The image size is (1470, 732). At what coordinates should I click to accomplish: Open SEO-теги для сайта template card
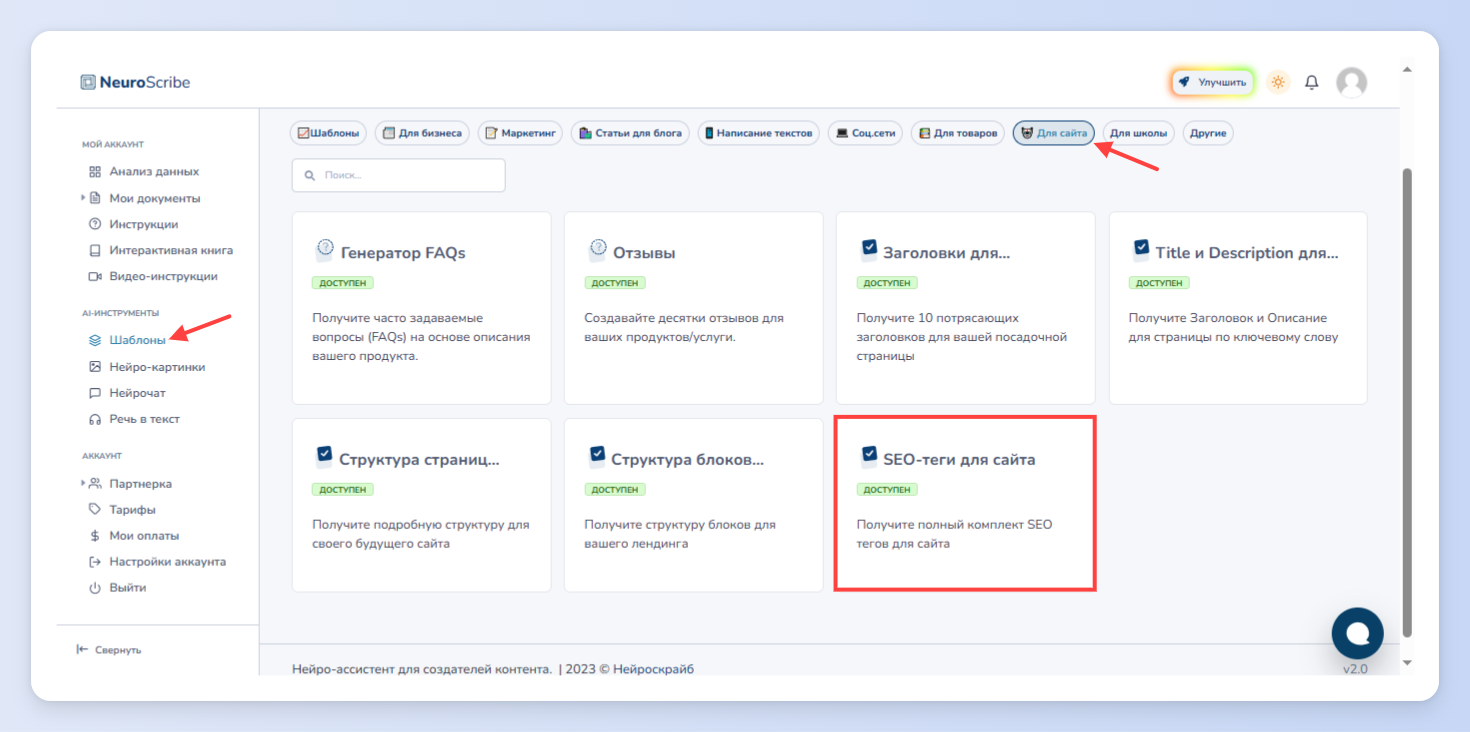pyautogui.click(x=965, y=503)
